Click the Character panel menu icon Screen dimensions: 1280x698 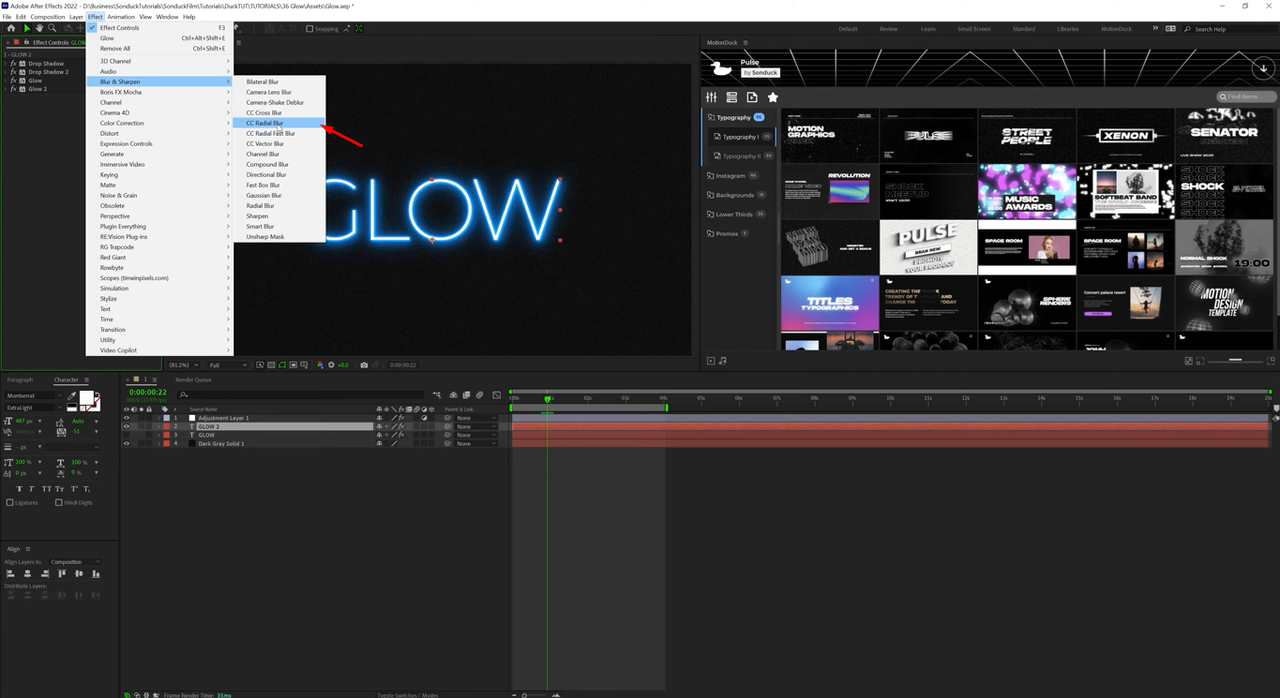(86, 380)
